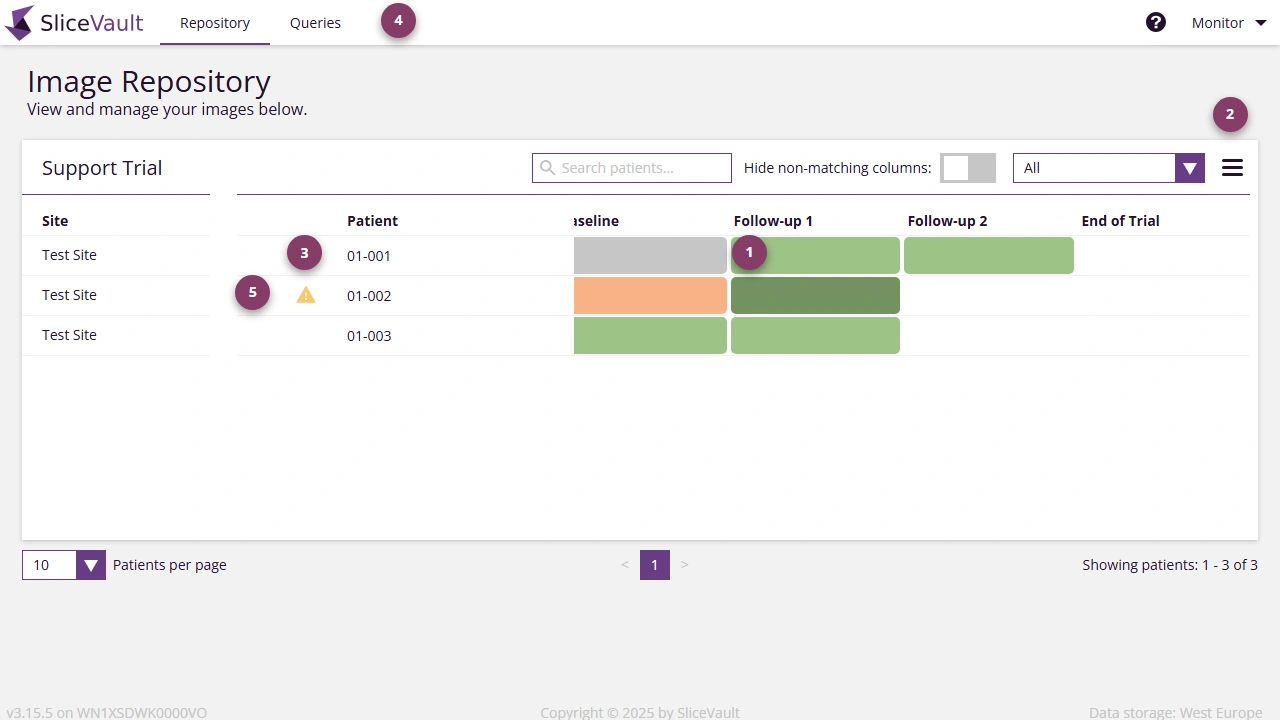Click the numbered badge 4 beside Queries
1280x720 pixels.
[398, 19]
